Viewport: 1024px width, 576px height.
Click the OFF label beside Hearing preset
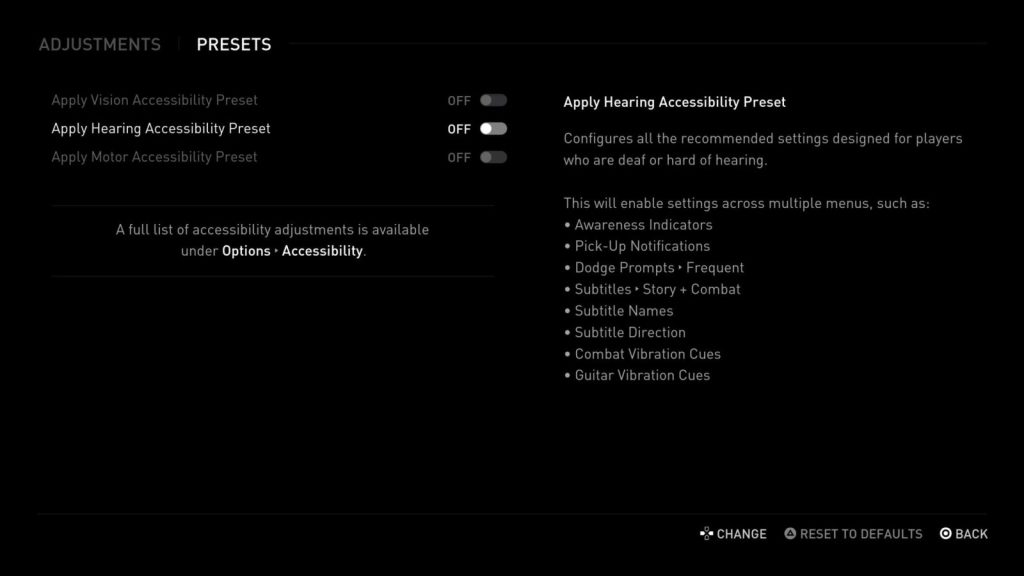[457, 128]
